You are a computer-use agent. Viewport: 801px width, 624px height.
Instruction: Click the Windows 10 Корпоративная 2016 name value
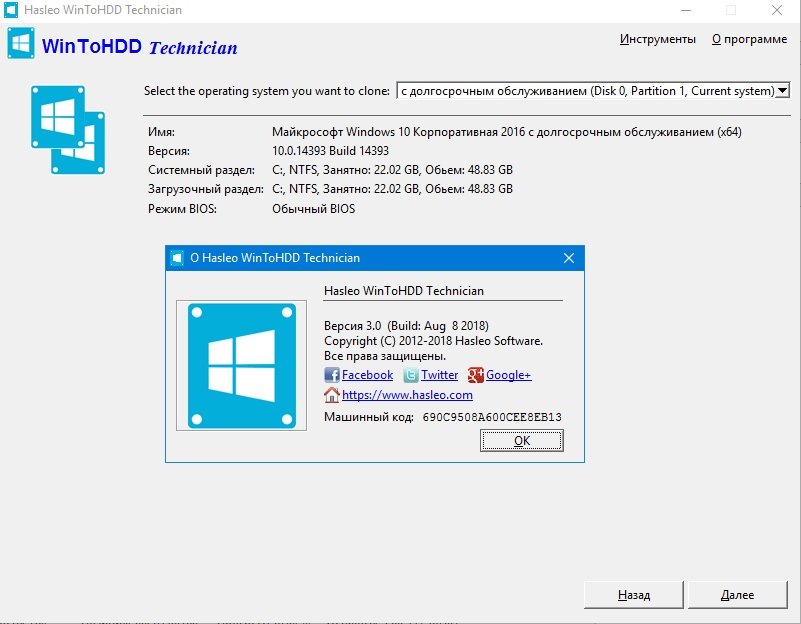coord(507,132)
